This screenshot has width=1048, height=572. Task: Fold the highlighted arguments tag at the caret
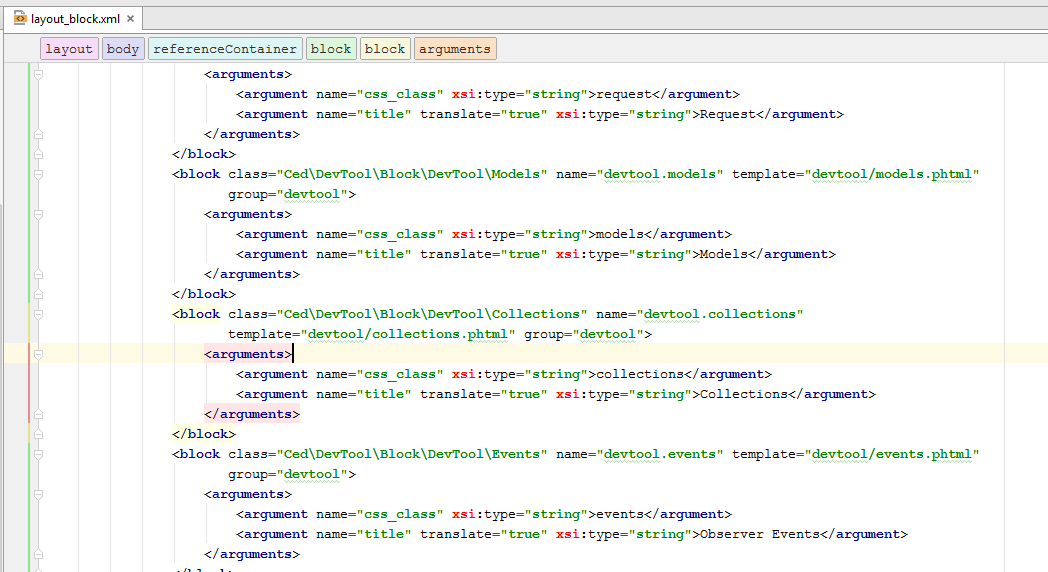click(x=38, y=354)
